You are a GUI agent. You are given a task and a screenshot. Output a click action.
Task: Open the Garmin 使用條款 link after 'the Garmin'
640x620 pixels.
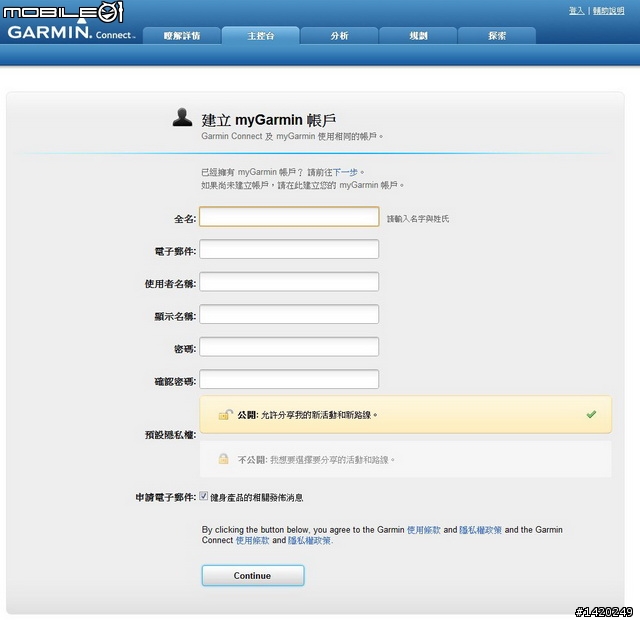click(424, 529)
